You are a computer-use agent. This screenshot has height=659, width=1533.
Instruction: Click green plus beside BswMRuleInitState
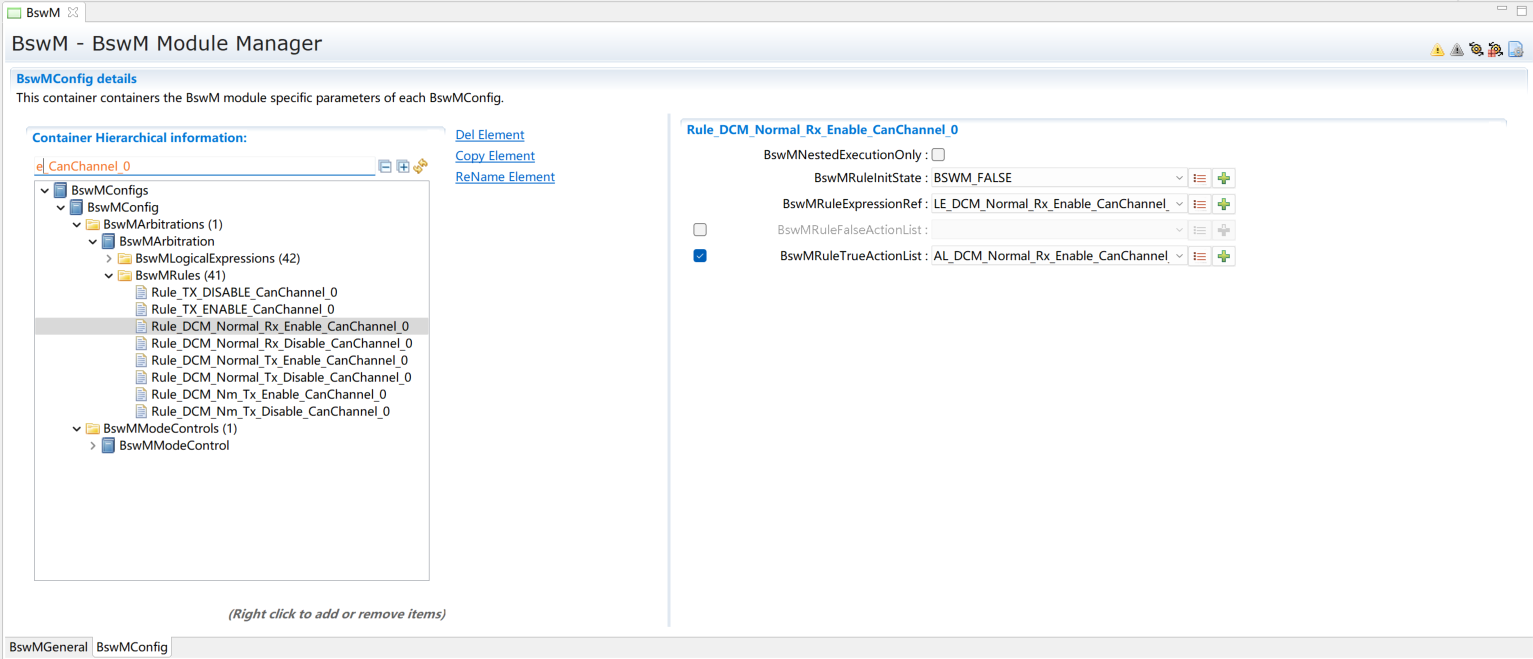click(x=1223, y=178)
